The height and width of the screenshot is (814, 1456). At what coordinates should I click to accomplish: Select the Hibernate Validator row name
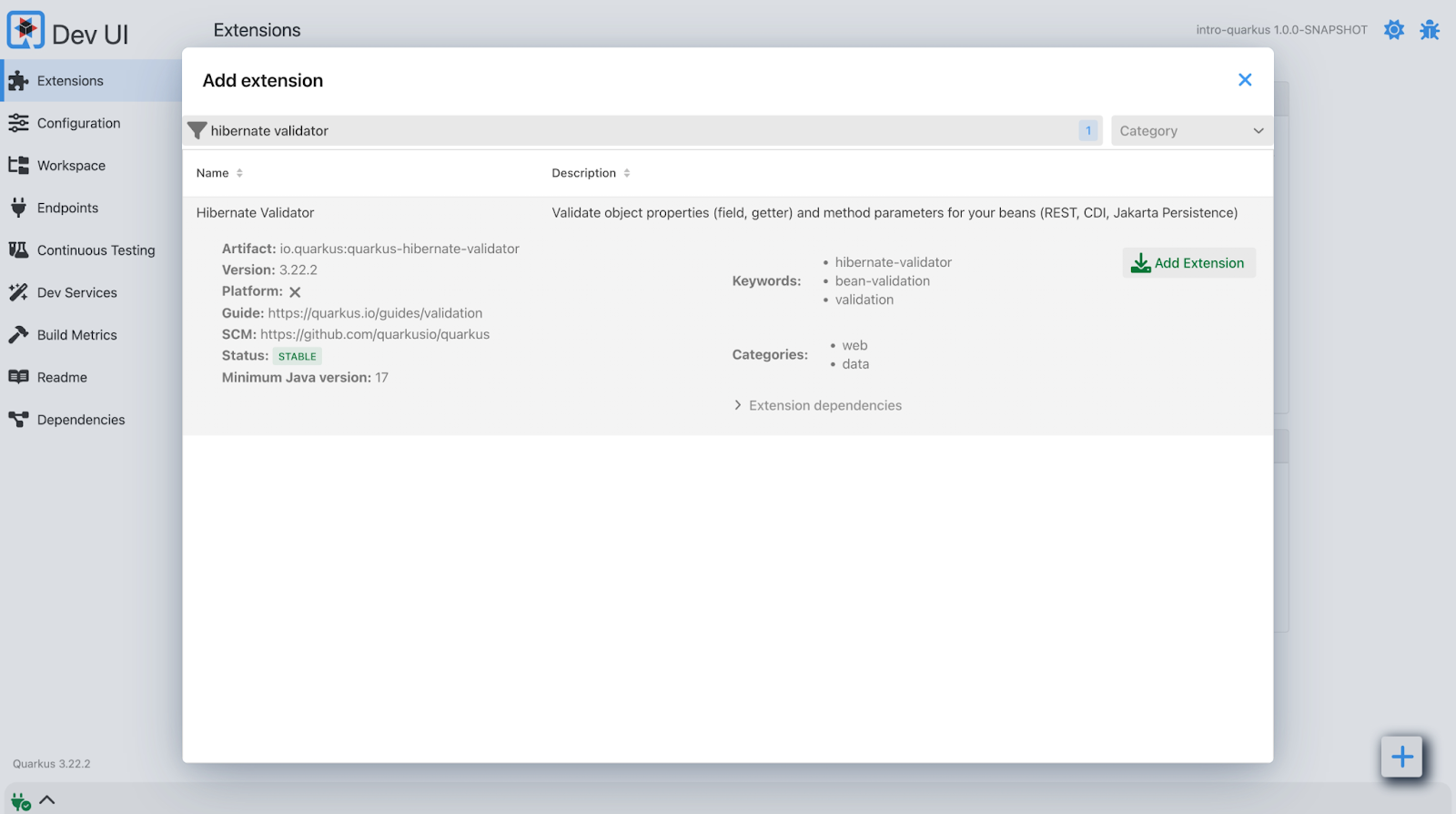pyautogui.click(x=255, y=213)
